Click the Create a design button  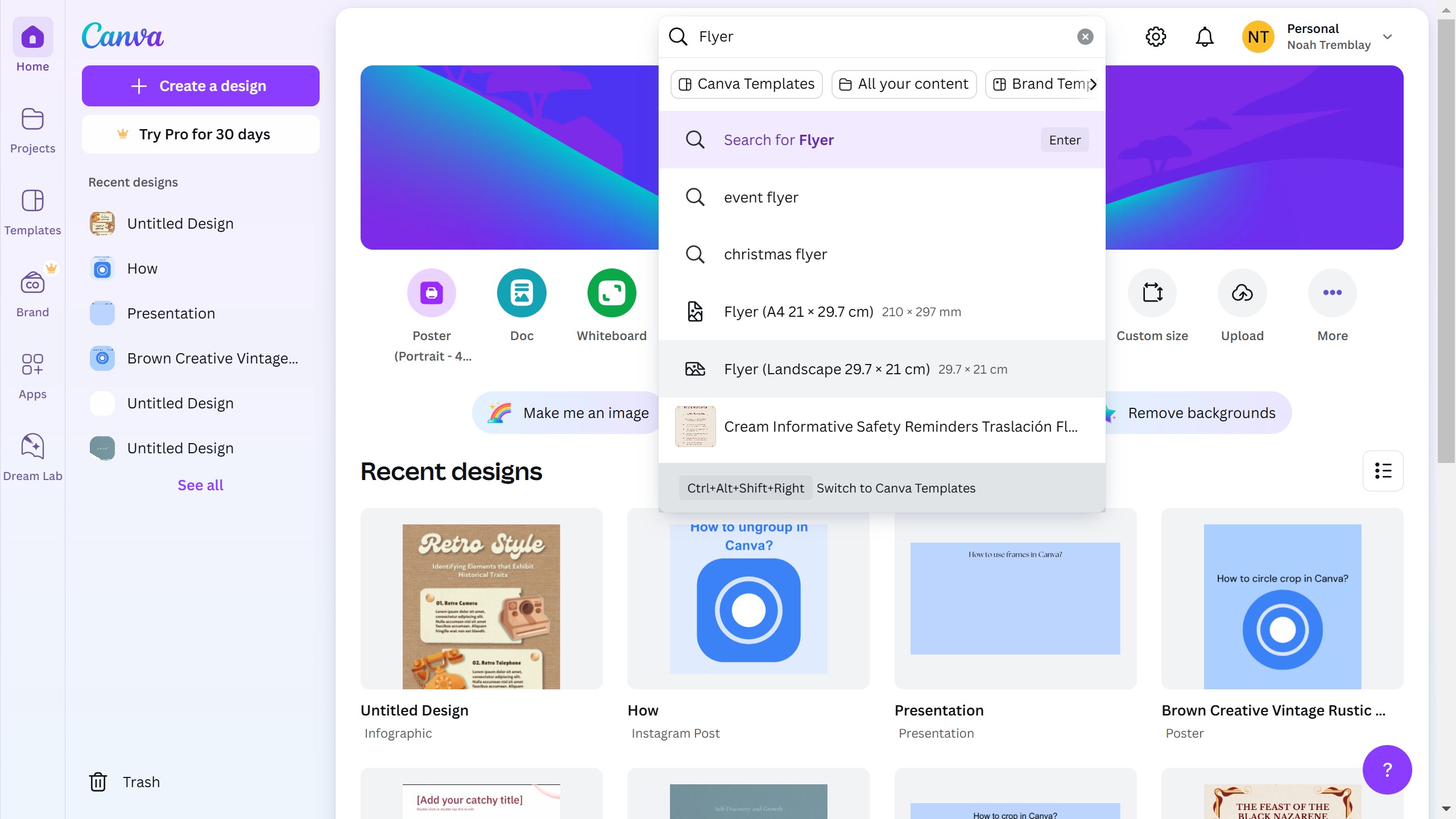pyautogui.click(x=200, y=86)
